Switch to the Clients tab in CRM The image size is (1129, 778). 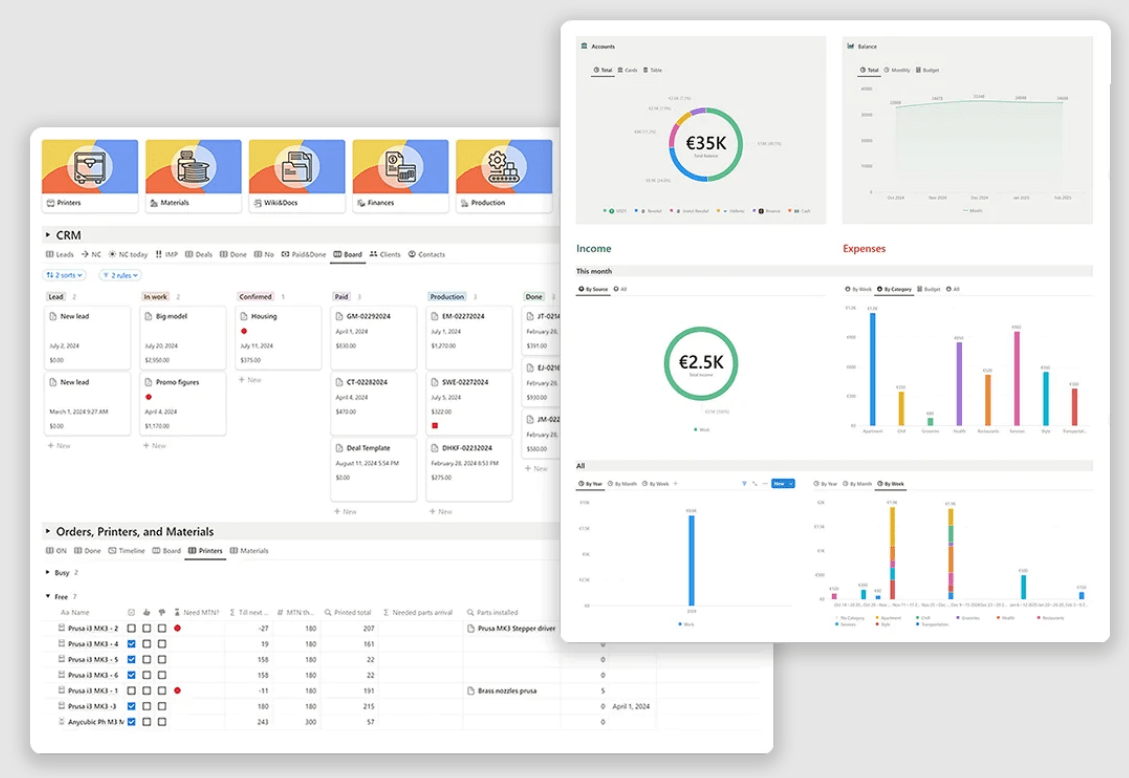tap(384, 254)
